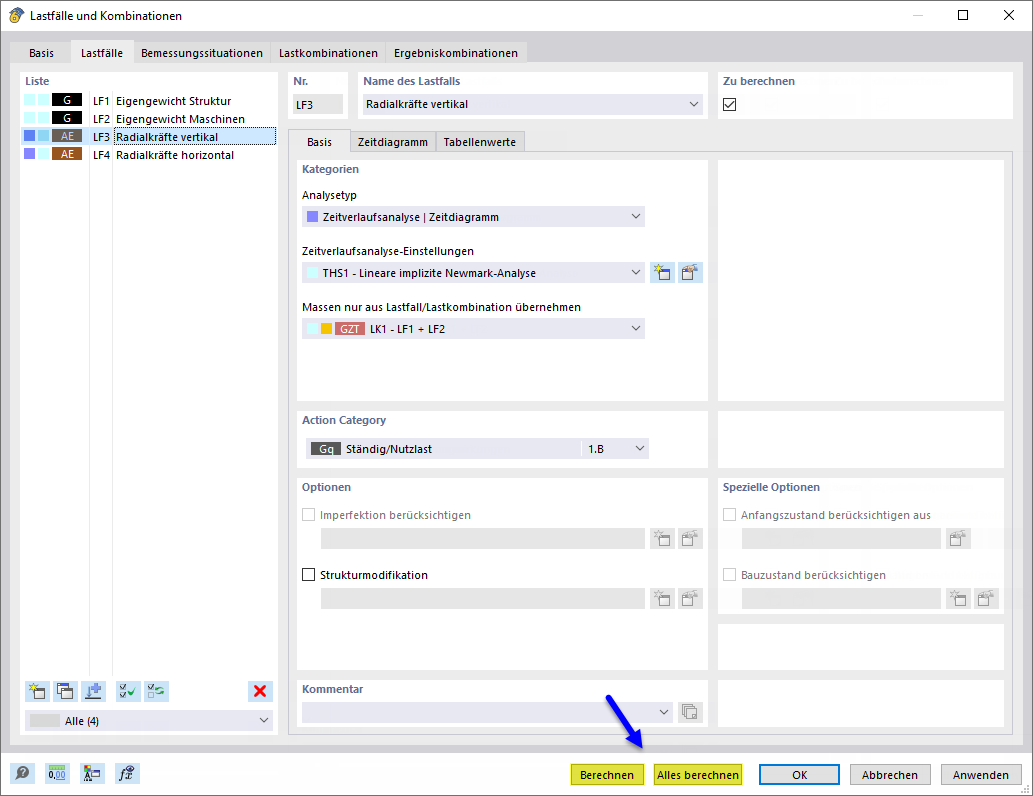Invert the selection of load cases
This screenshot has width=1033, height=796.
click(157, 691)
